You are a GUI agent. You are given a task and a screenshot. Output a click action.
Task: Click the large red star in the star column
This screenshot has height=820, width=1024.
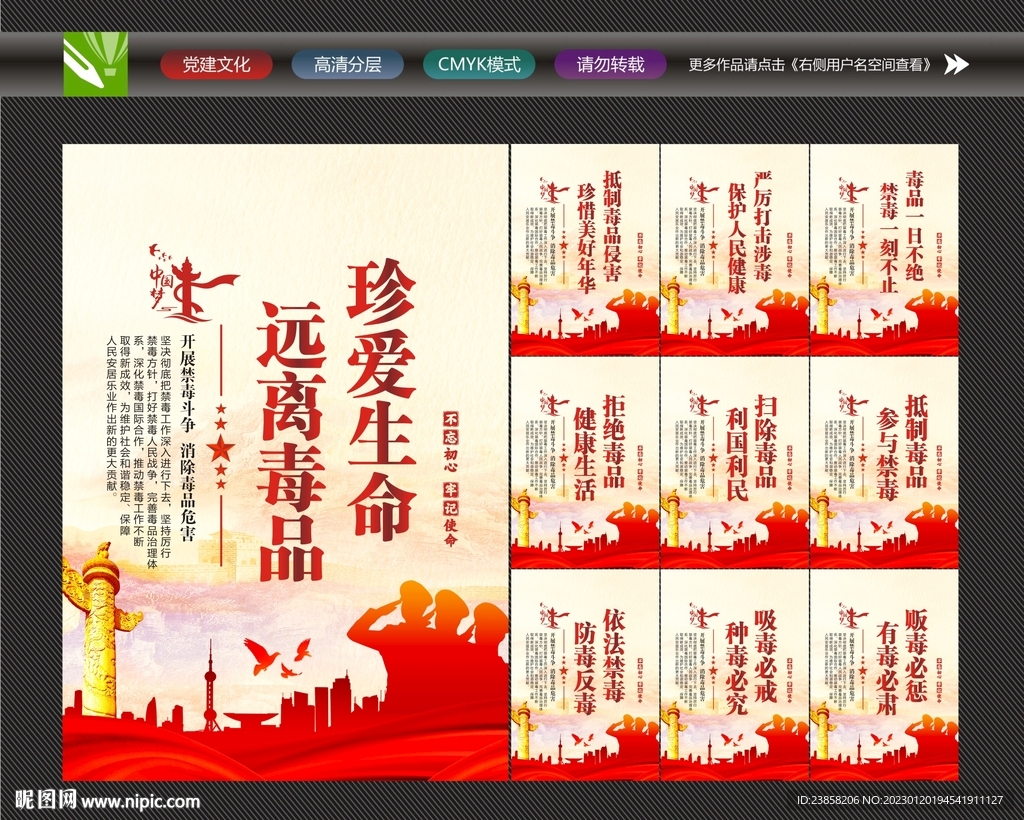pos(221,449)
